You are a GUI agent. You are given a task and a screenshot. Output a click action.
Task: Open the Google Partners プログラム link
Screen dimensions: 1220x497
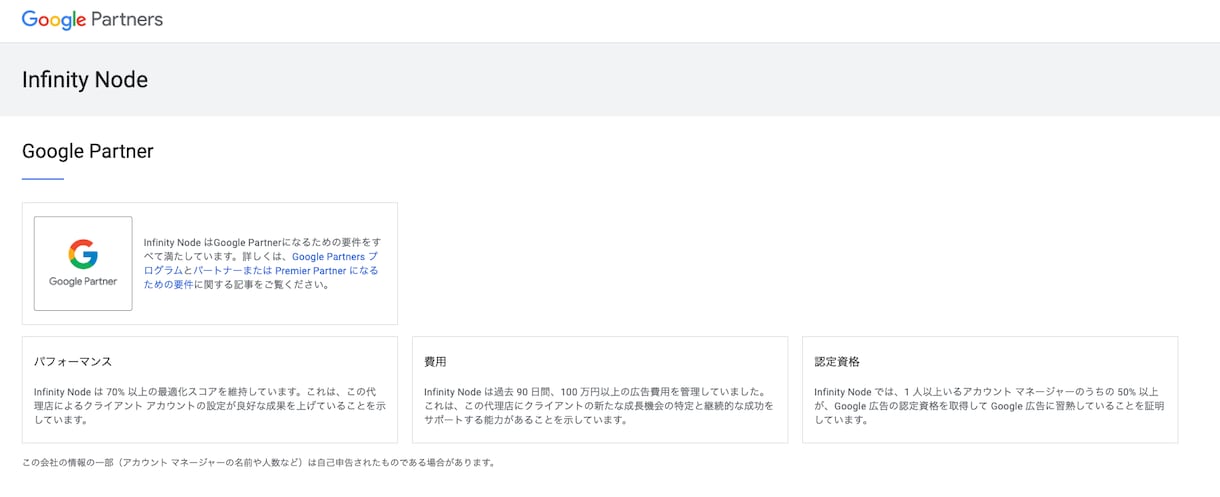tap(263, 264)
